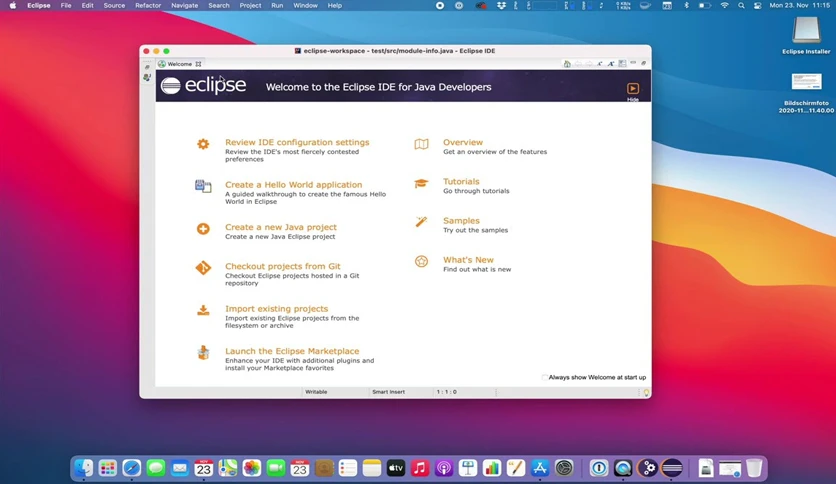Maximize the Welcome view
The height and width of the screenshot is (484, 836).
644,63
